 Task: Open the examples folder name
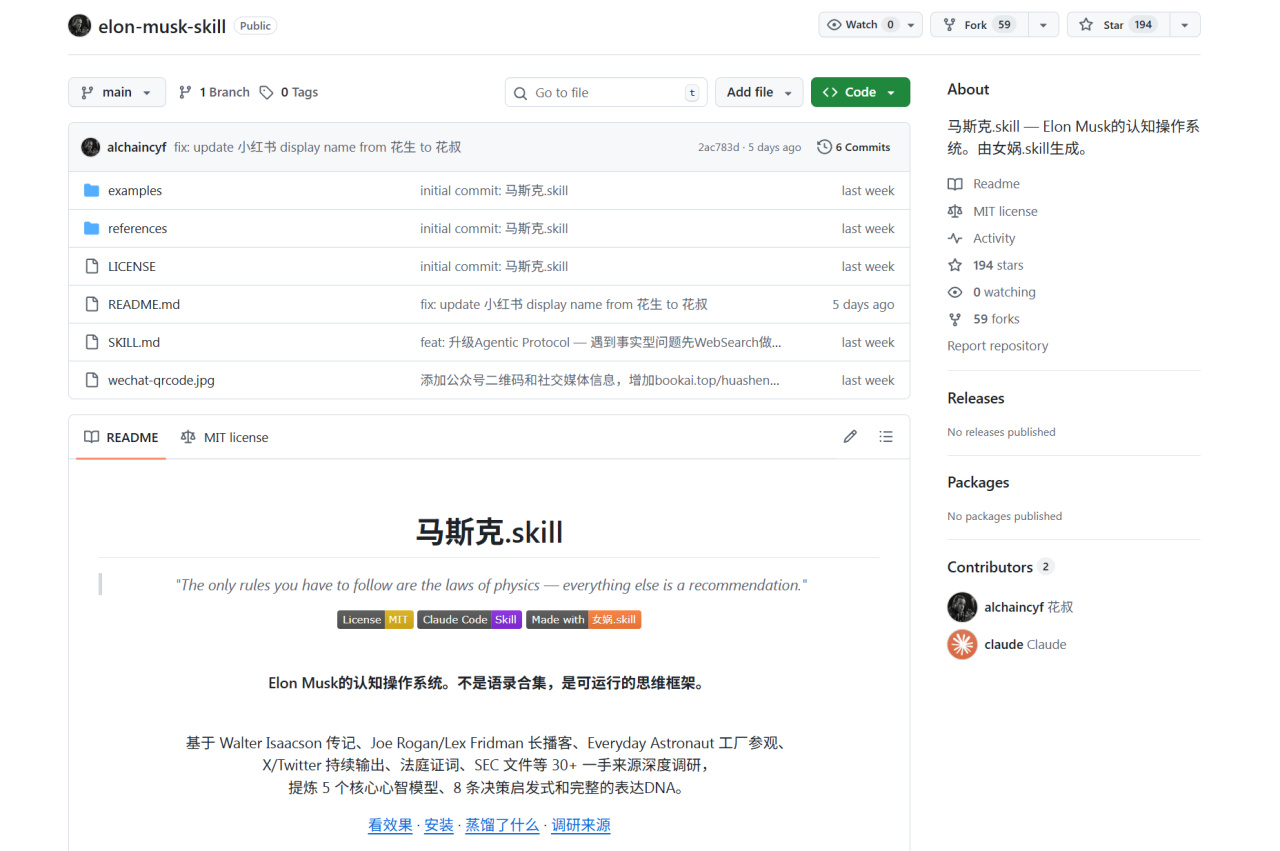tap(135, 191)
